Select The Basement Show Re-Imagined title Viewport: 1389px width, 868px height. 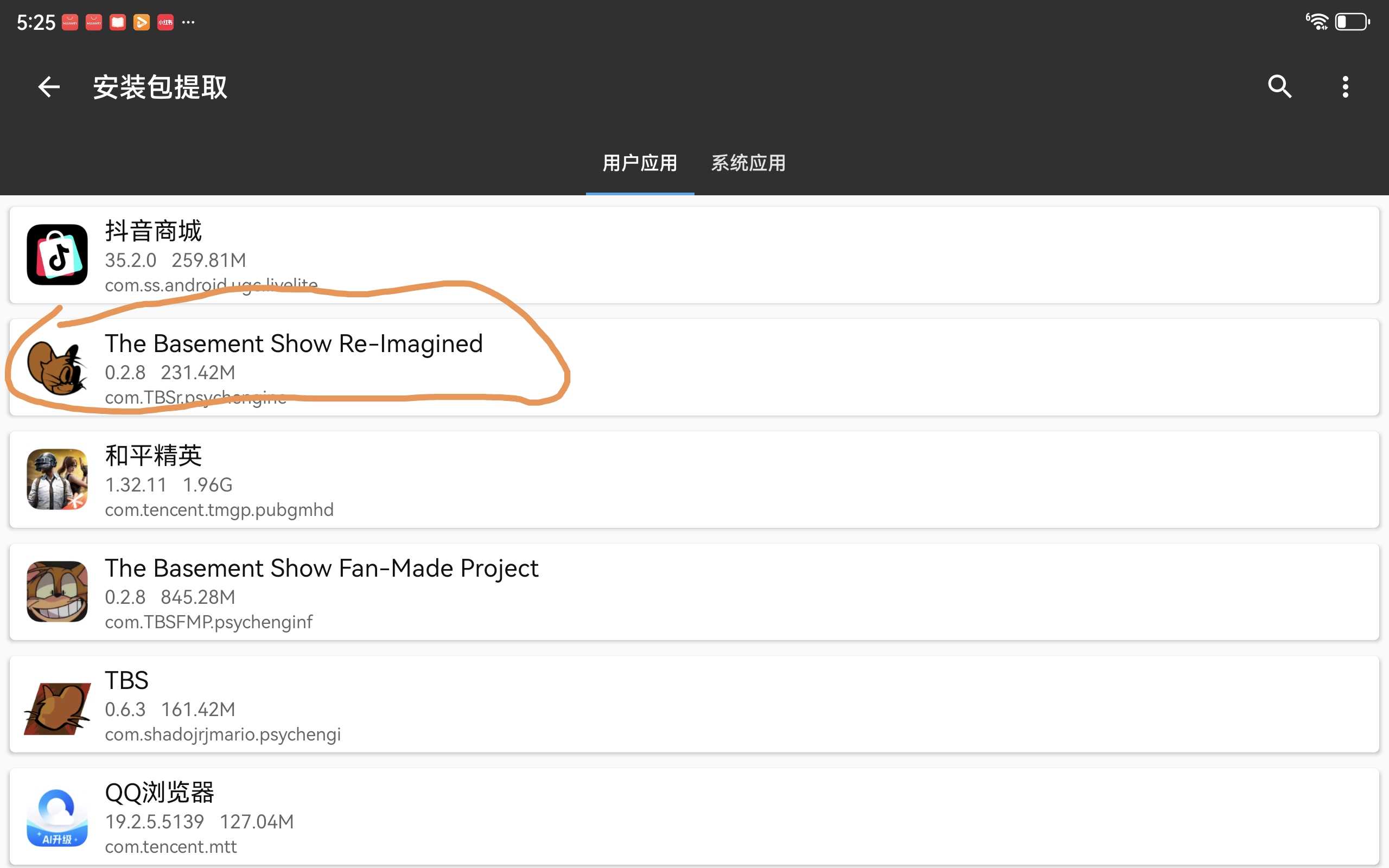pos(294,343)
